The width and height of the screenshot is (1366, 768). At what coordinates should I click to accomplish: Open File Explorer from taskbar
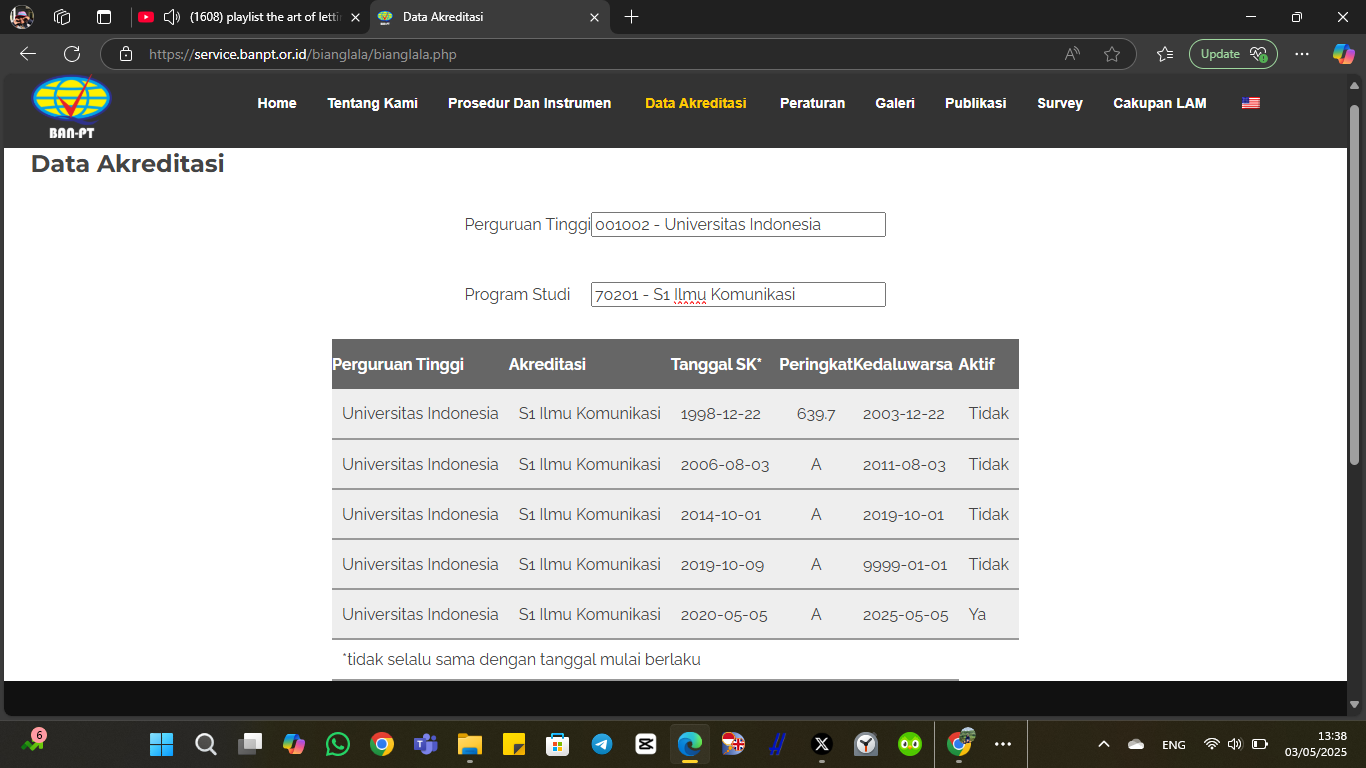(x=470, y=744)
